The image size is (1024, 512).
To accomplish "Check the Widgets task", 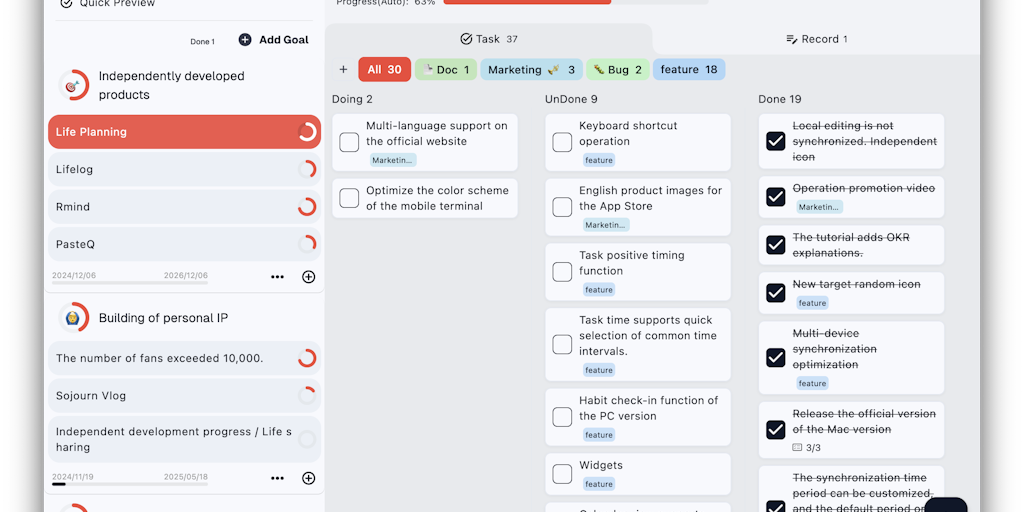I will pyautogui.click(x=562, y=474).
